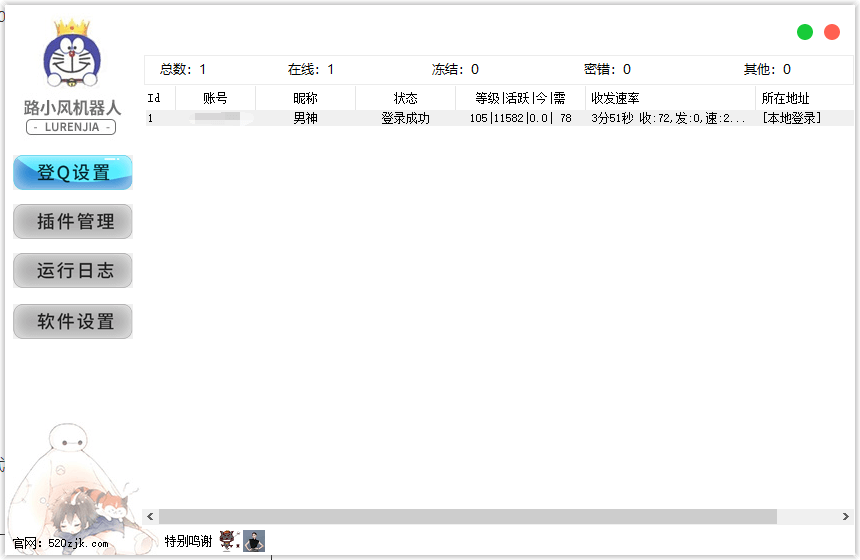Click the red circle window button
This screenshot has width=860, height=560.
(x=832, y=32)
